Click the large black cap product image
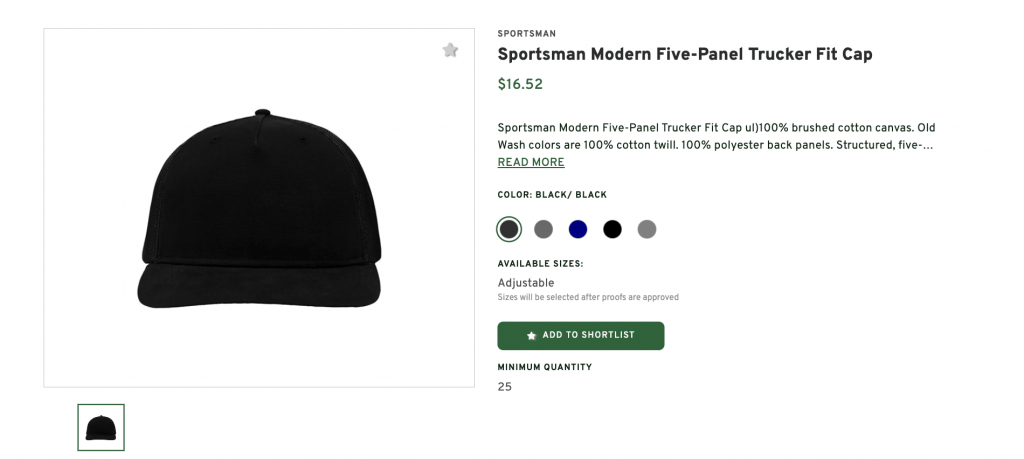 [259, 208]
